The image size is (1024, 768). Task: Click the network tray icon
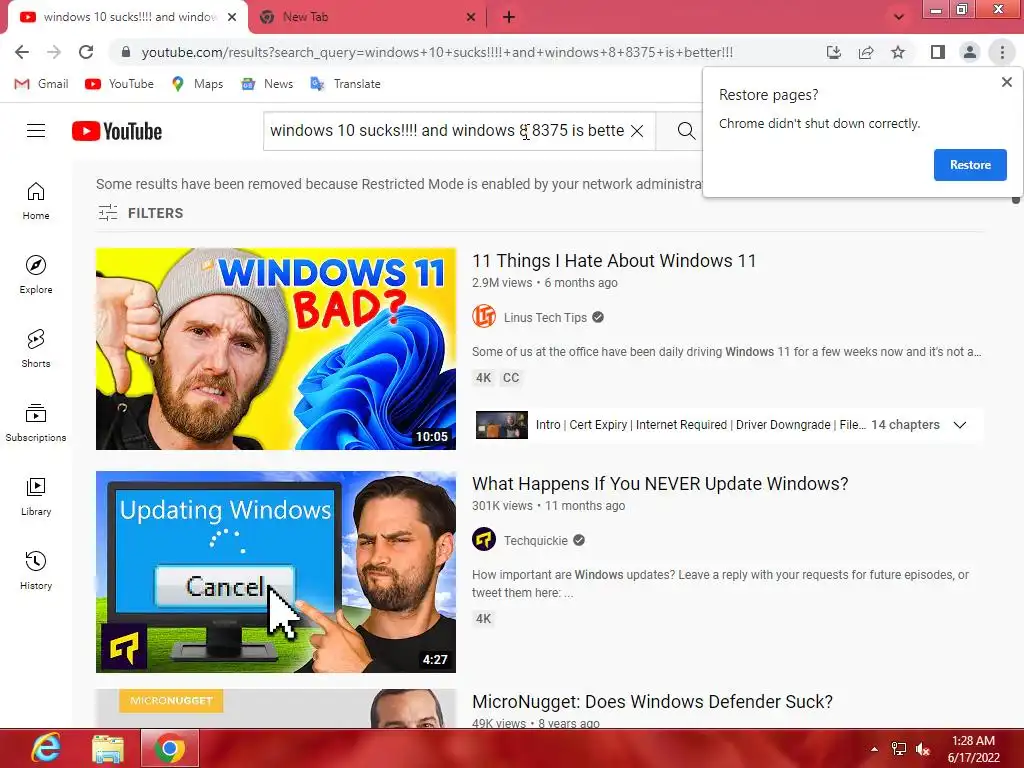click(899, 749)
